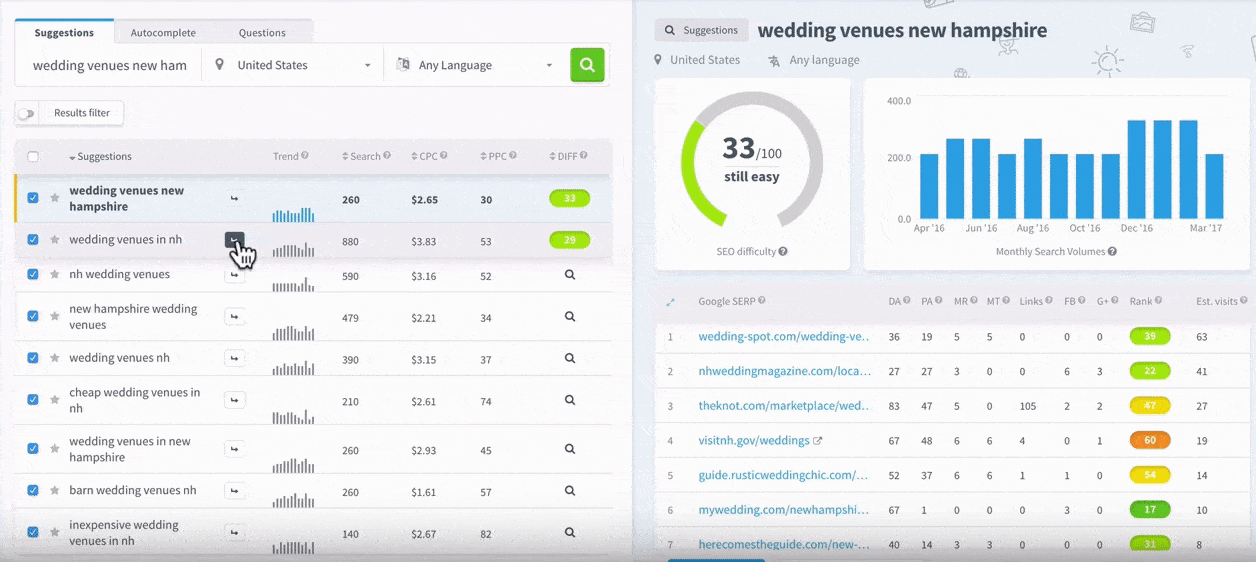The height and width of the screenshot is (562, 1256).
Task: Click arrow icon beside 'nh wedding venues'
Action: (x=234, y=275)
